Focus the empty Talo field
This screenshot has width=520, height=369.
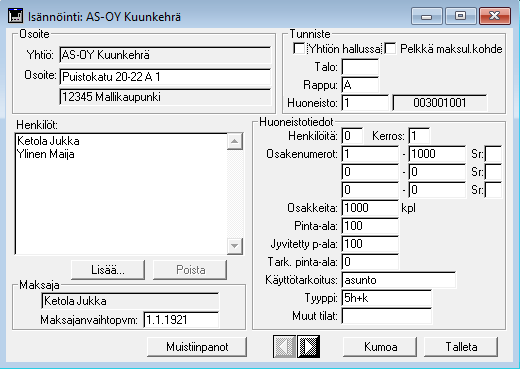pyautogui.click(x=360, y=67)
